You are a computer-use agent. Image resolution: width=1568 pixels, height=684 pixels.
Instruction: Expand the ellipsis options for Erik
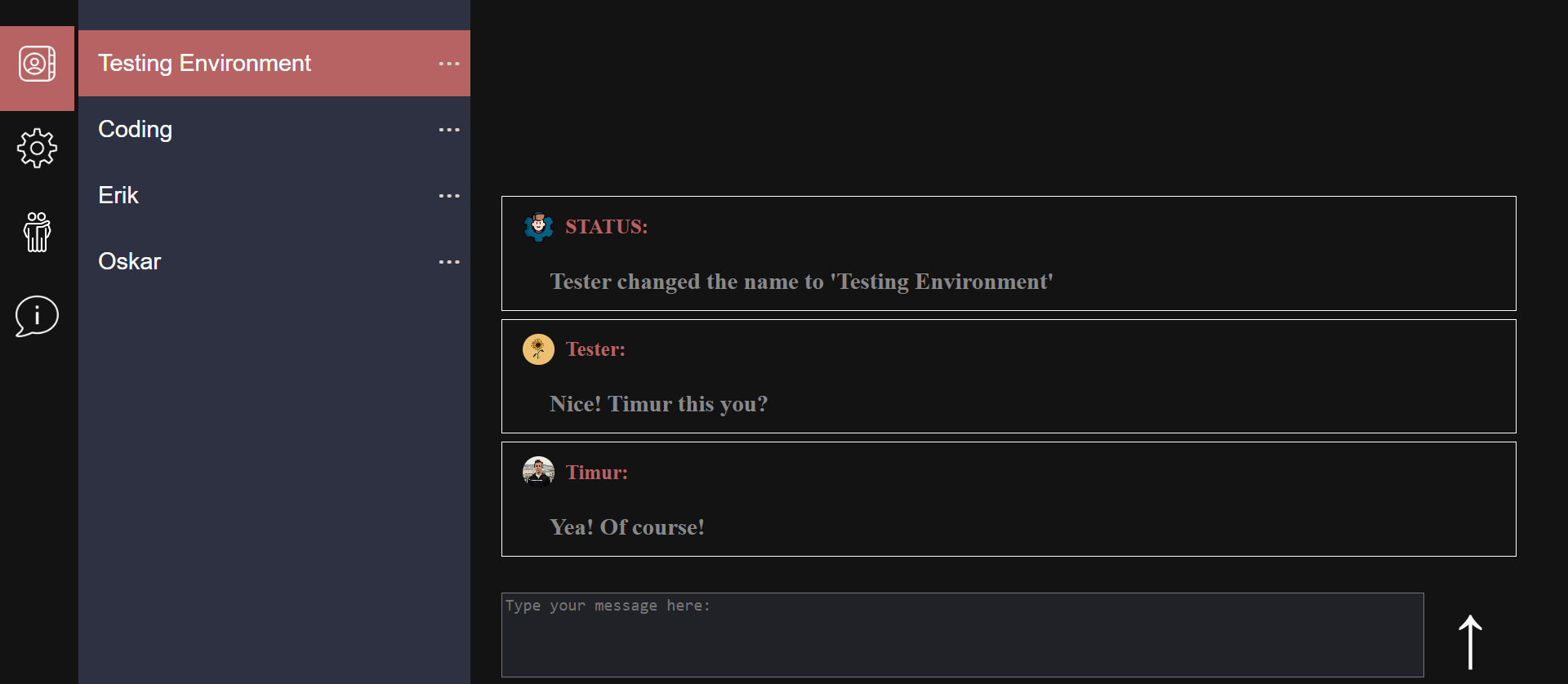tap(449, 196)
